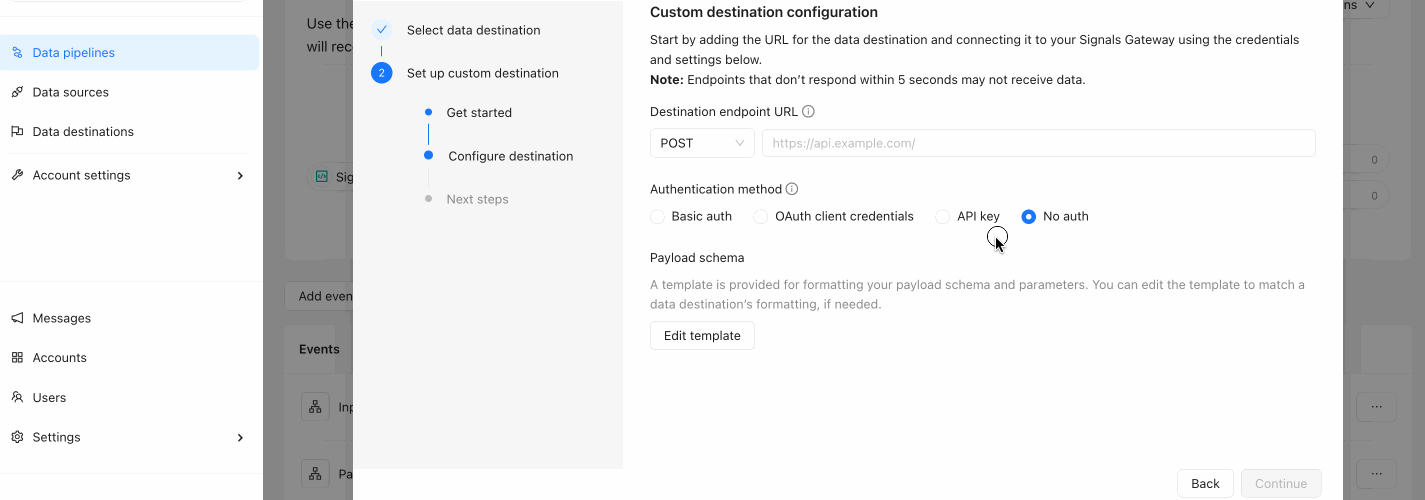Expand the Settings submenu chevron
This screenshot has height=500, width=1425.
[240, 437]
